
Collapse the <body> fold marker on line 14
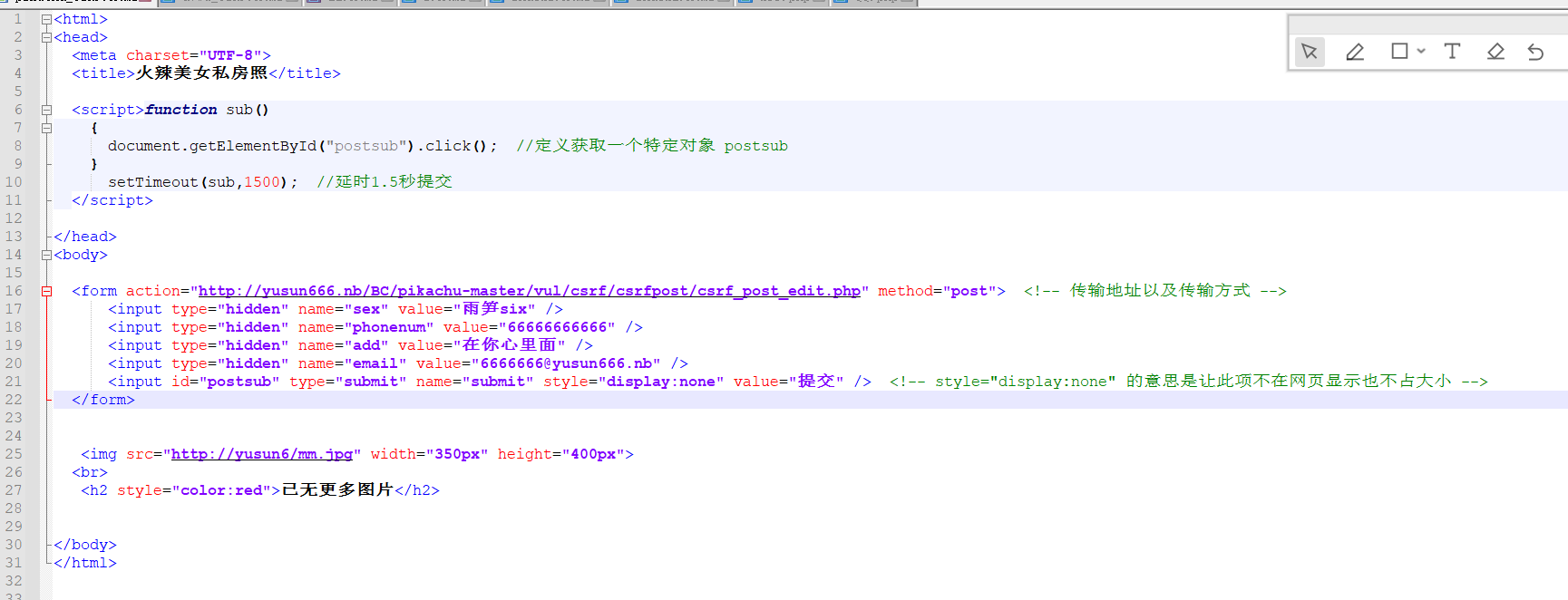point(46,255)
